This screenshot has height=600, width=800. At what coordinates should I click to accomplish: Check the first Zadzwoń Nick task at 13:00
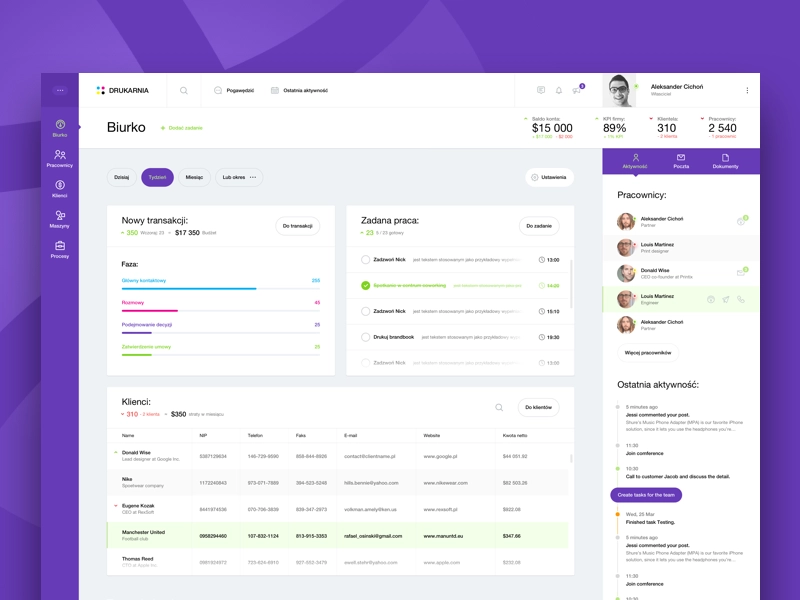[365, 260]
